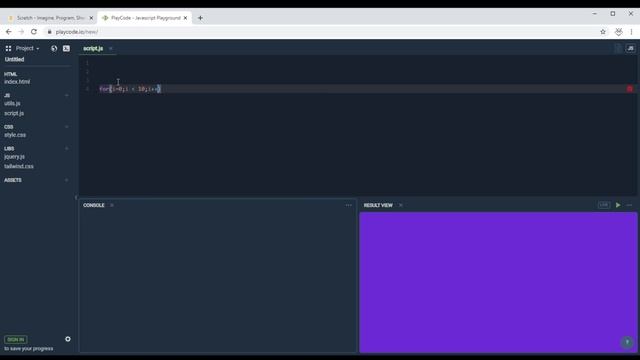Click the globe icon in sidebar header

54,48
